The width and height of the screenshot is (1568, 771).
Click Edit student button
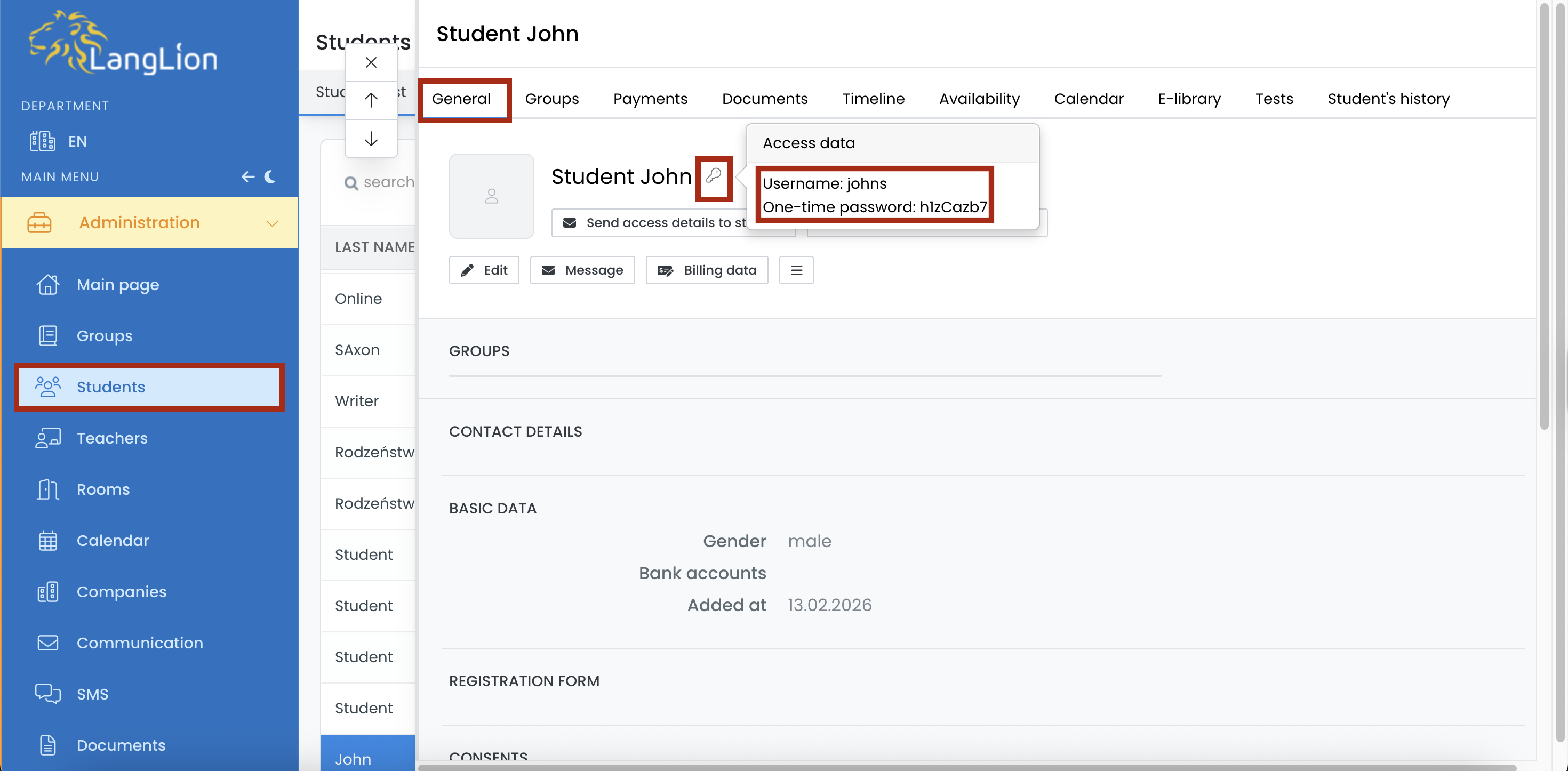click(x=483, y=270)
